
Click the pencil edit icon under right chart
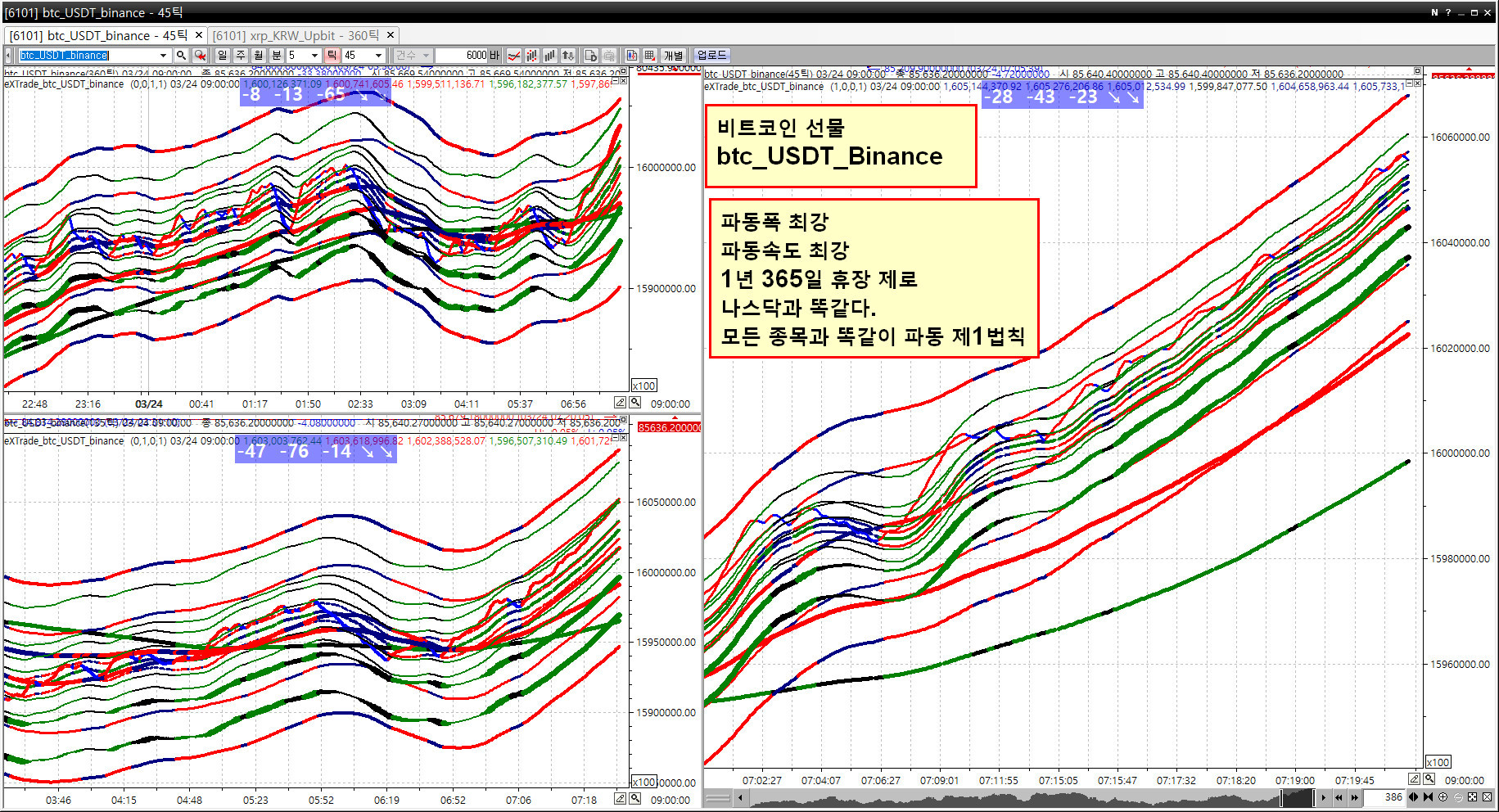1415,779
